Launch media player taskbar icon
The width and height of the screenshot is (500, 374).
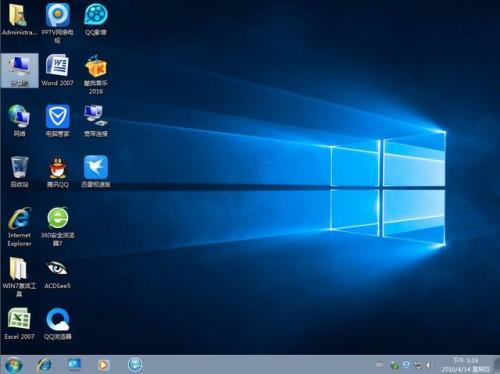tap(103, 365)
